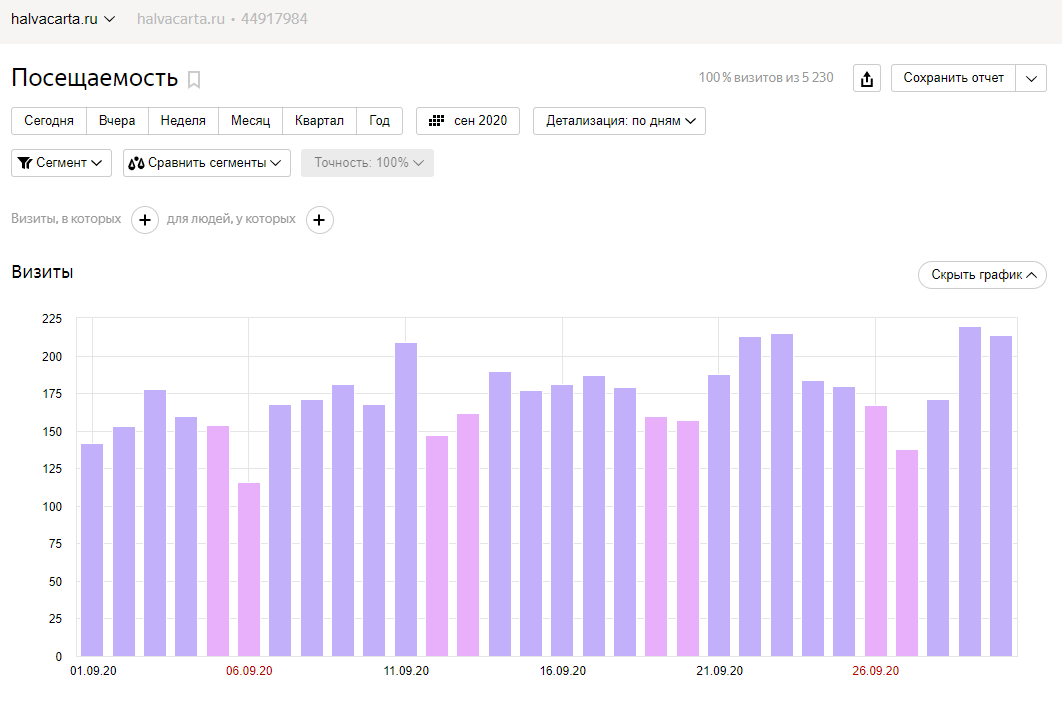Switch to Квартал period

click(319, 121)
